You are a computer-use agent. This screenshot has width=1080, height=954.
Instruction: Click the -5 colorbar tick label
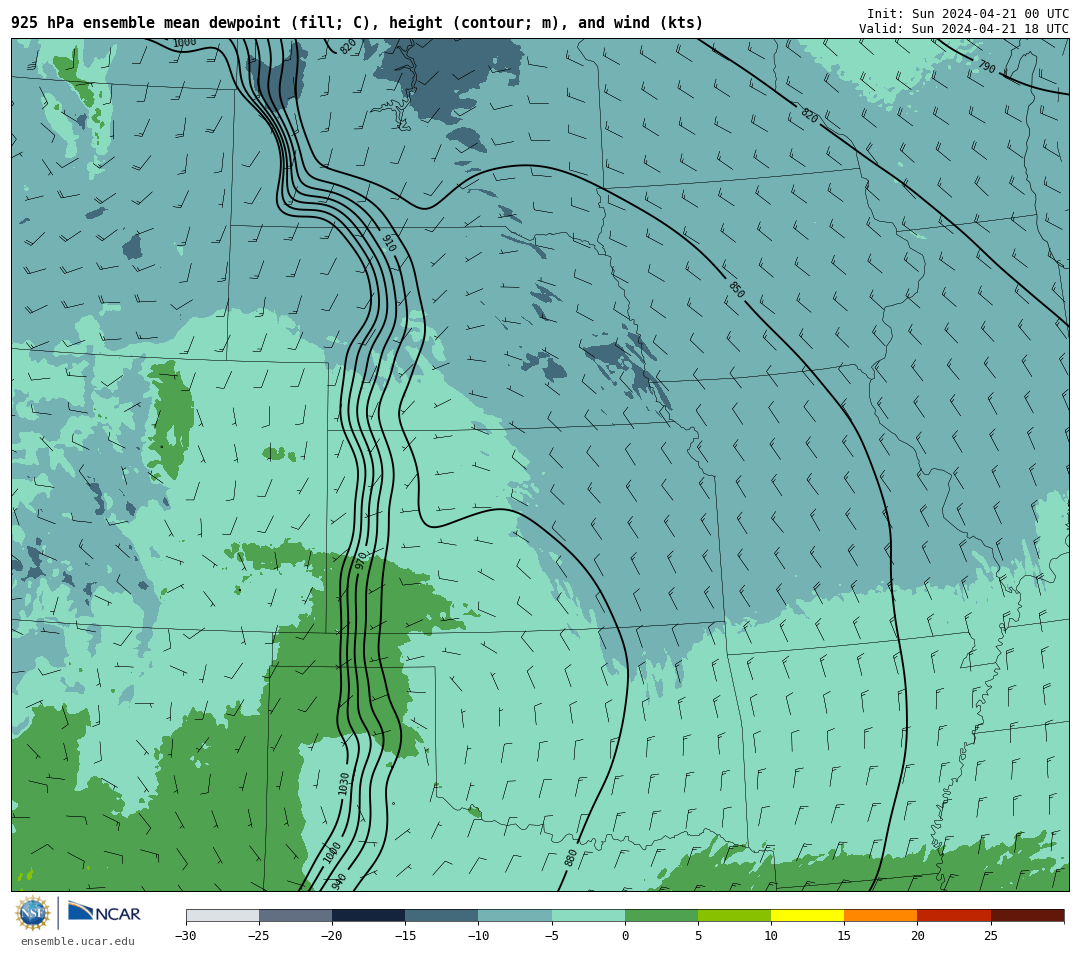551,935
